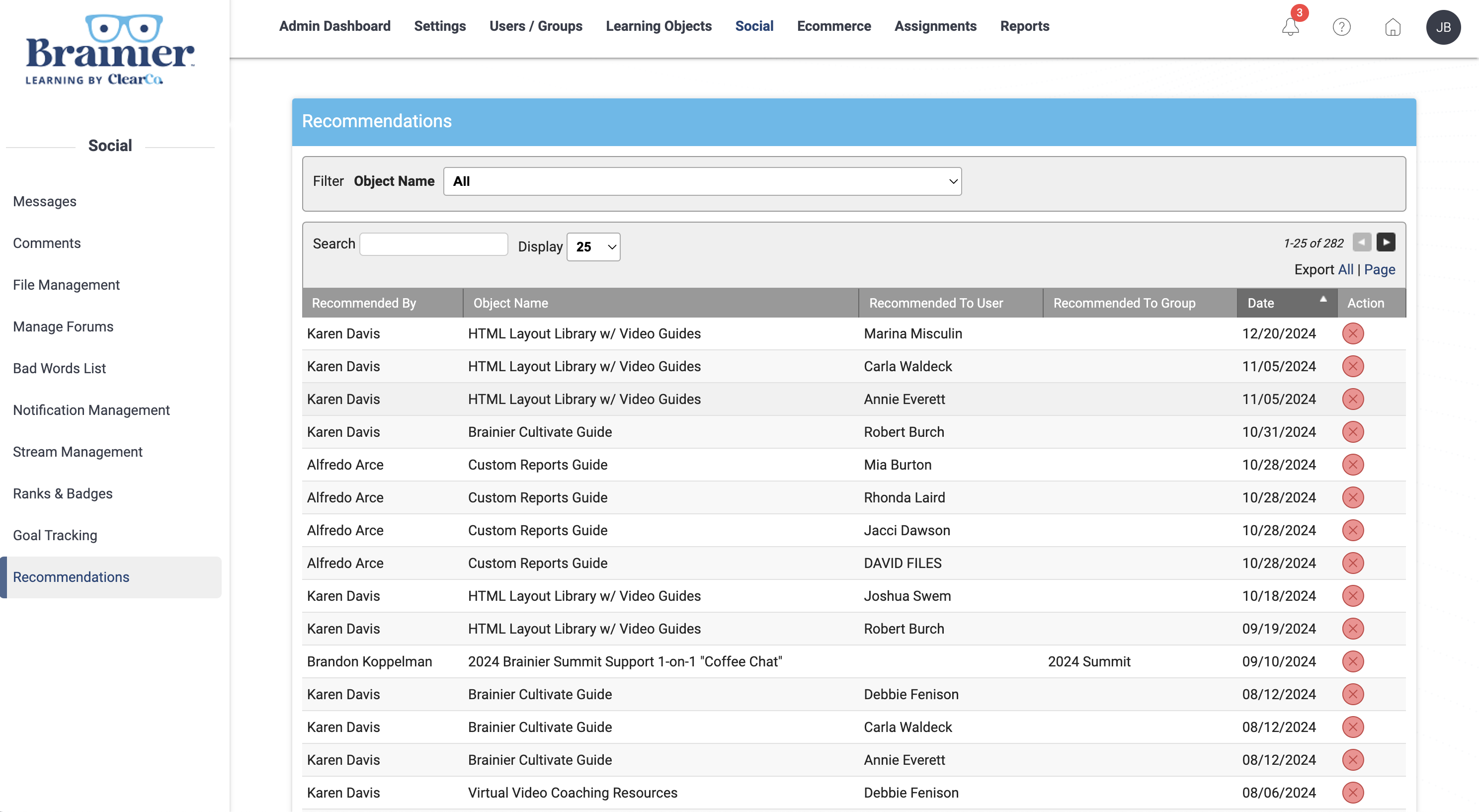
Task: Delete Annie Everett 08/12/2024 recommendation
Action: point(1353,760)
